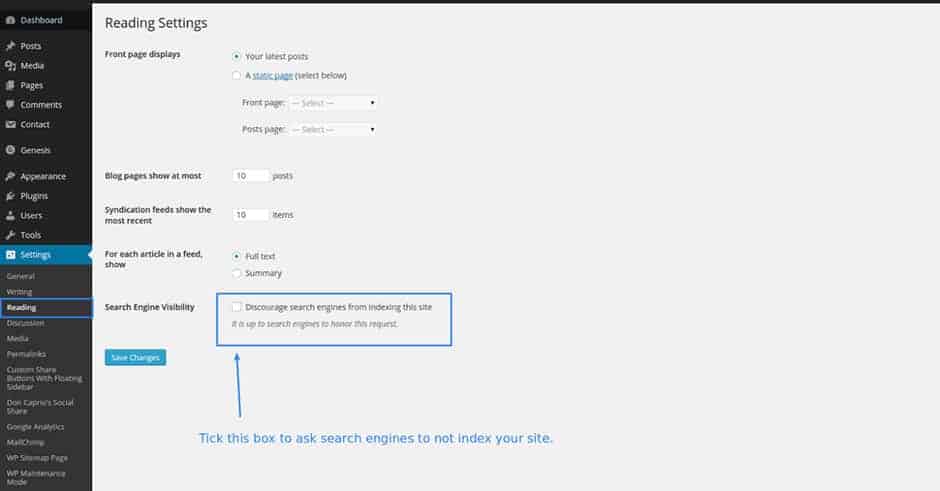Select 'A static page' radio button

click(236, 76)
